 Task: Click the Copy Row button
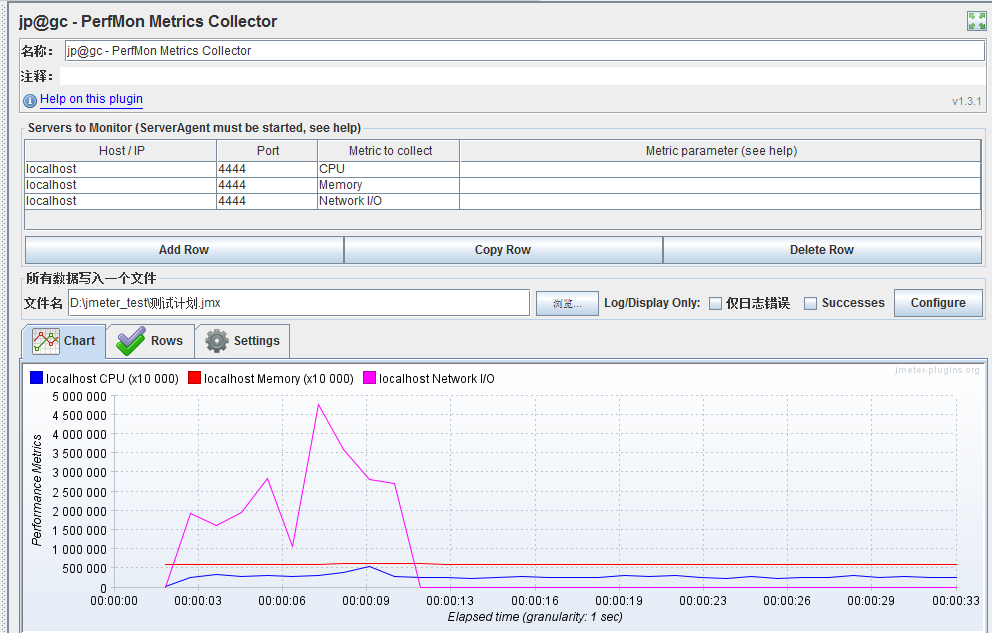503,250
